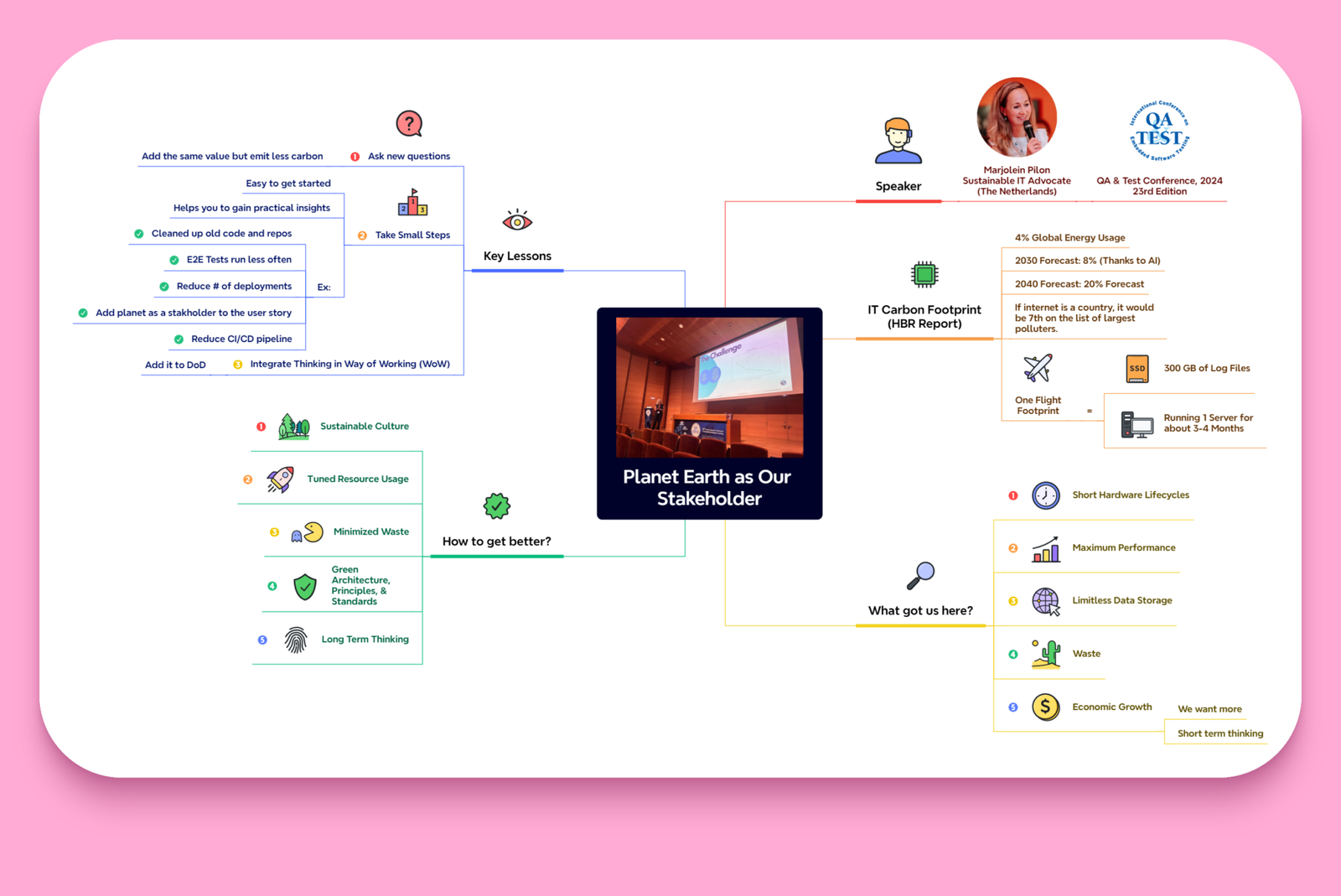
Task: Click the 'Ask new questions' text
Action: coord(409,156)
